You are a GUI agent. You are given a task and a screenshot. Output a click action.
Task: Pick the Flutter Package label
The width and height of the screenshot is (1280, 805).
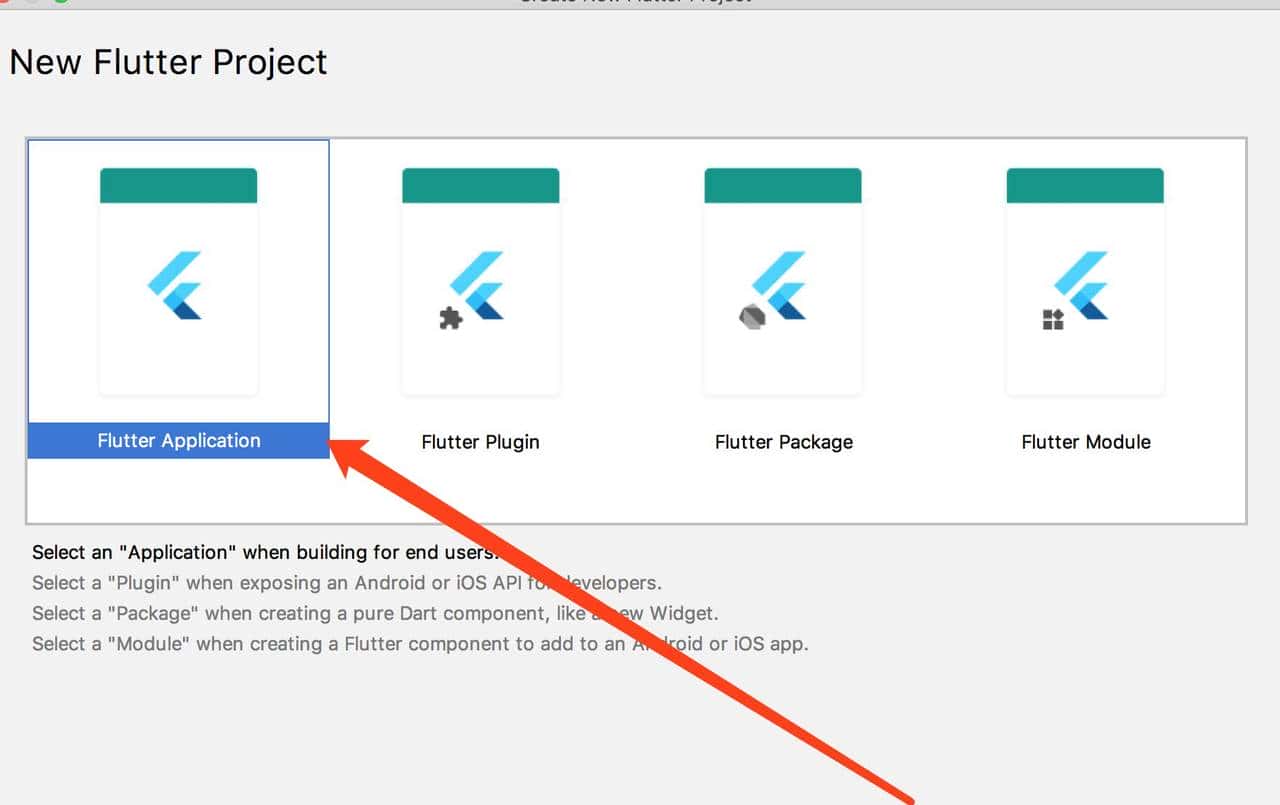(x=784, y=442)
